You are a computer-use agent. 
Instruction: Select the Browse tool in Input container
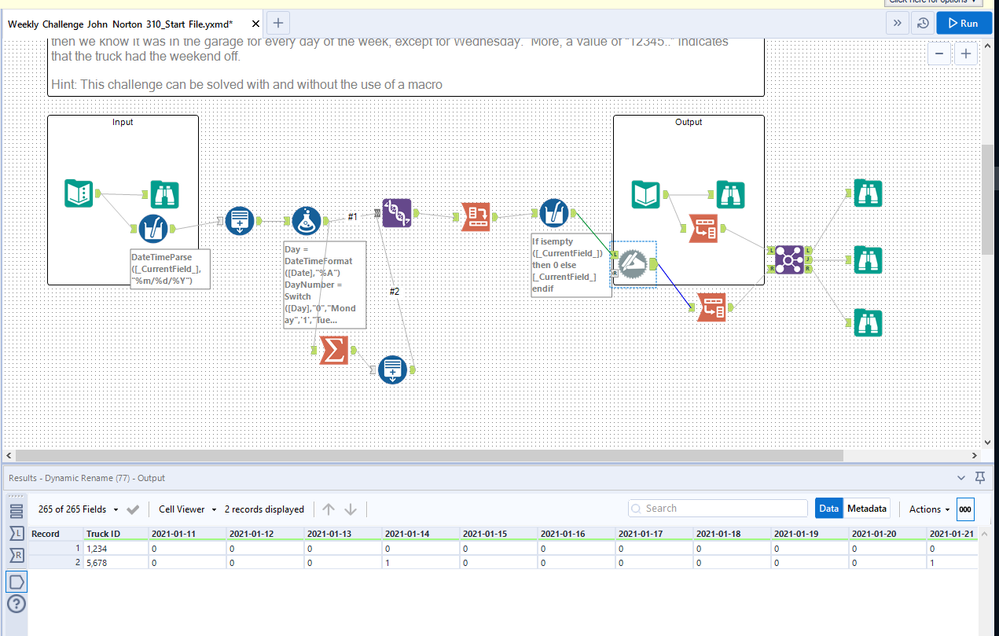[x=164, y=194]
